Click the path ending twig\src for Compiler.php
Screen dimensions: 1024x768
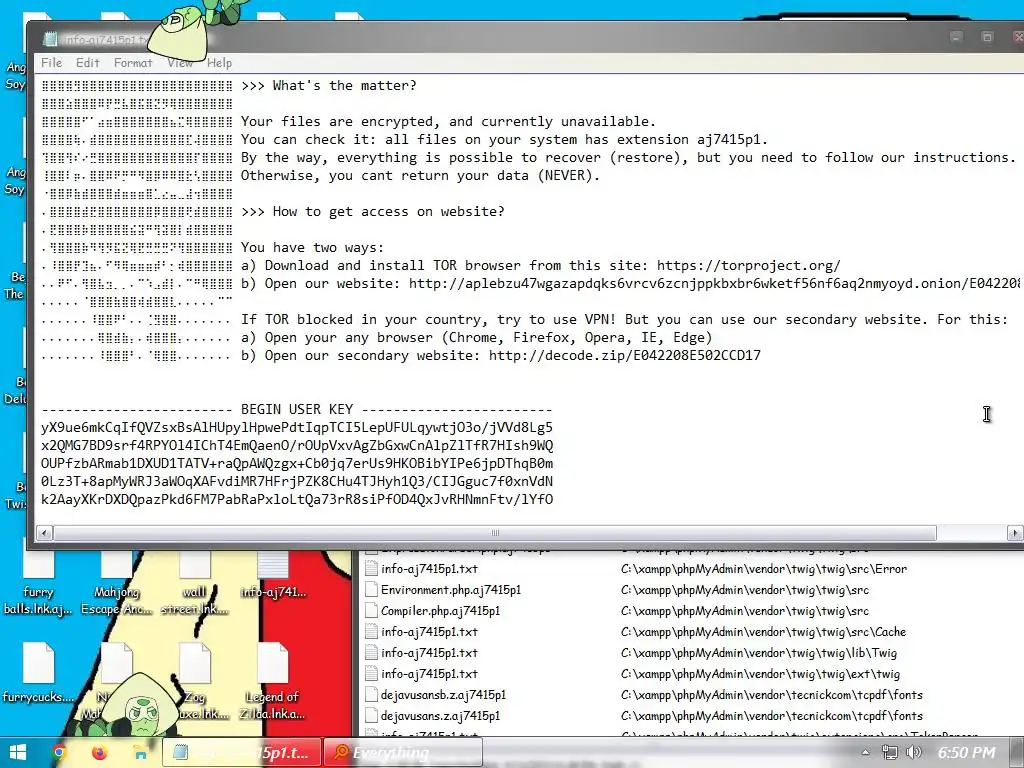(x=744, y=611)
